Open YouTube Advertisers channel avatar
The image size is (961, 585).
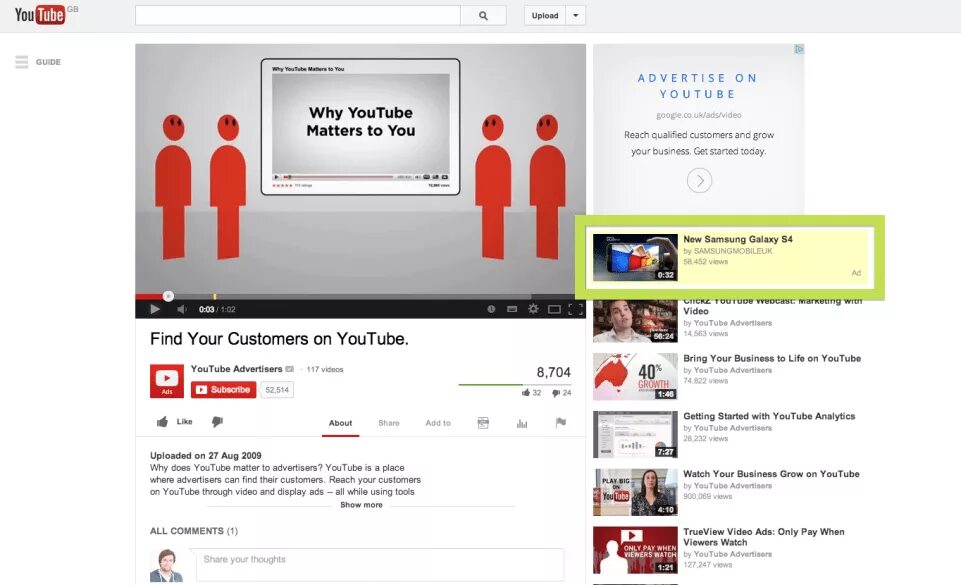click(167, 381)
